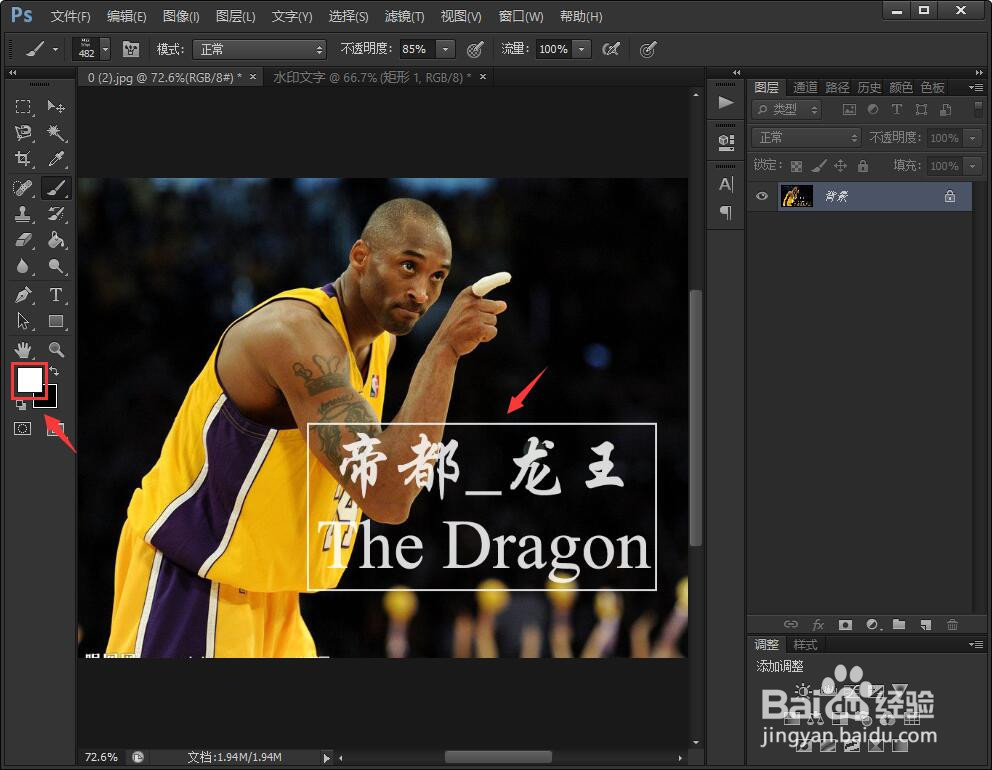This screenshot has width=992, height=770.
Task: Open layer 填充 dropdown arrow
Action: point(972,166)
